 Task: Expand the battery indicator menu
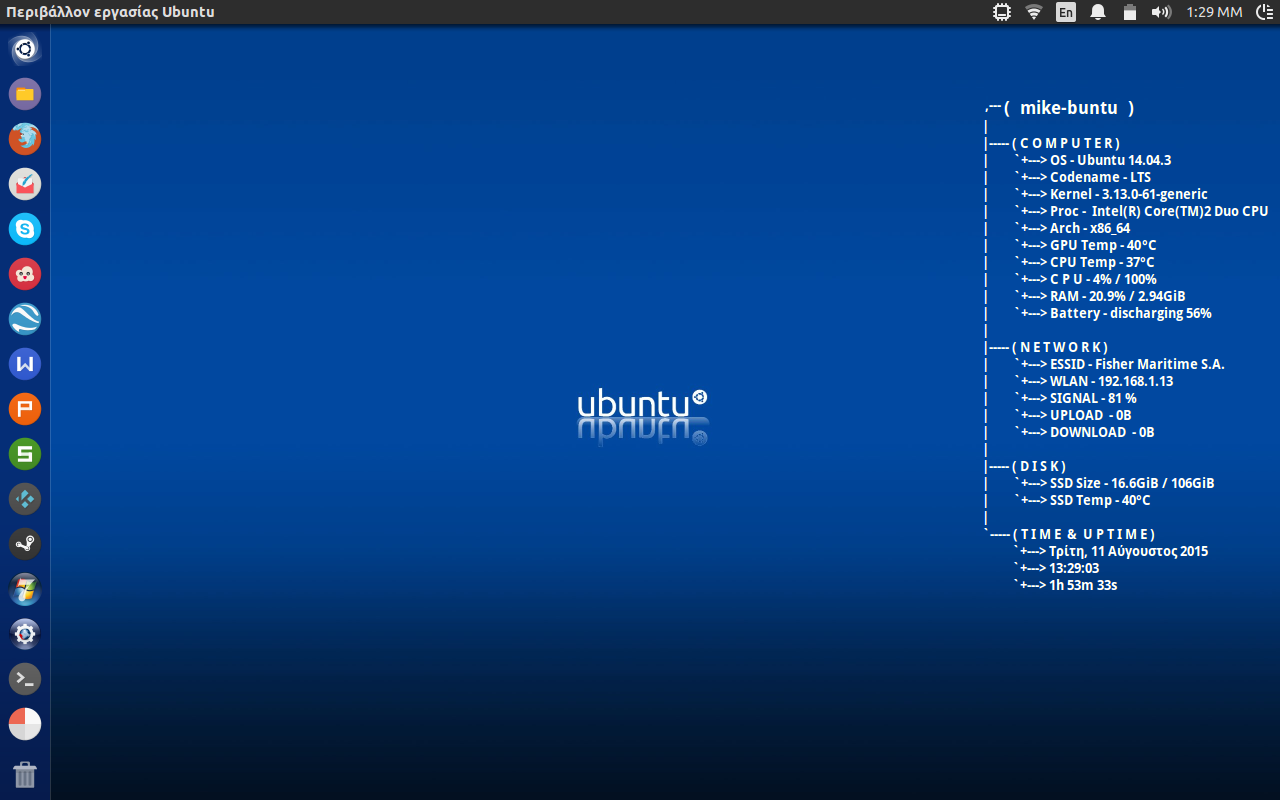click(x=1130, y=12)
